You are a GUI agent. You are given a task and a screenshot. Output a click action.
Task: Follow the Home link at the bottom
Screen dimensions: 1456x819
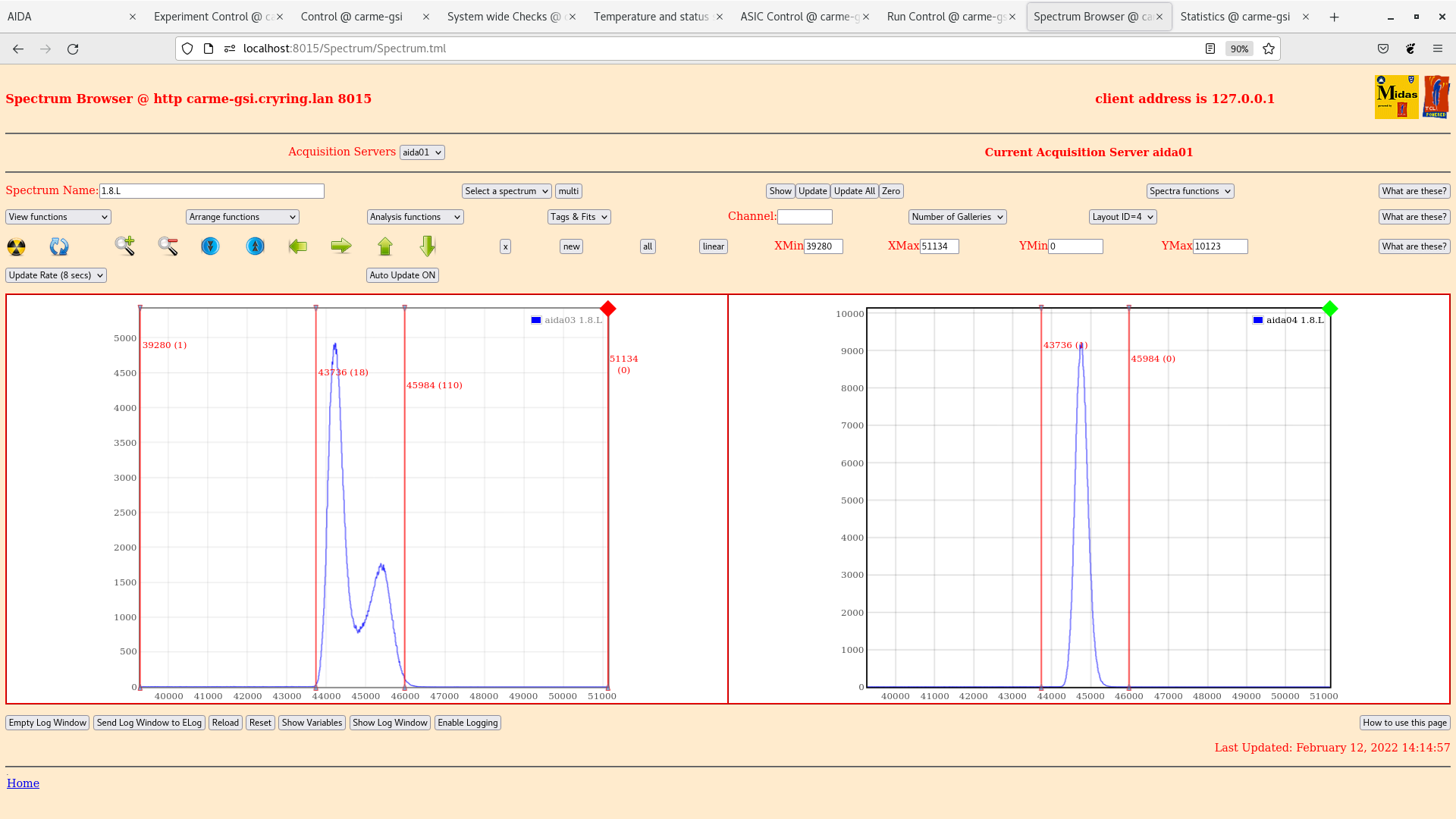tap(23, 783)
